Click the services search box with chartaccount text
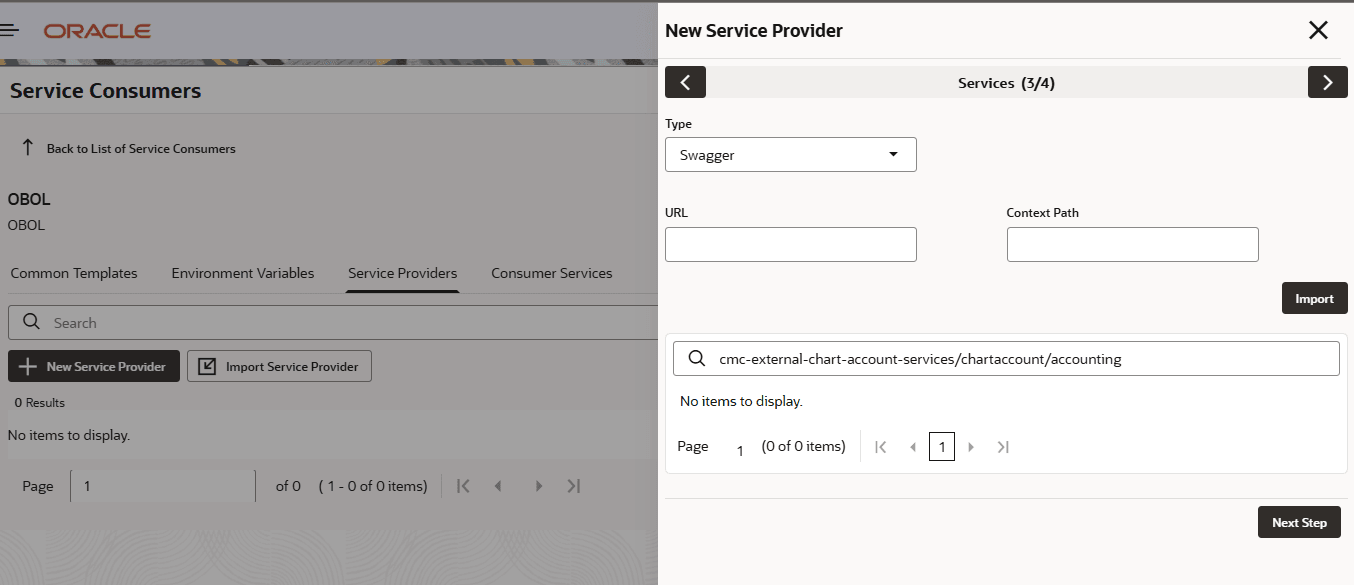Image resolution: width=1354 pixels, height=585 pixels. tap(1006, 358)
